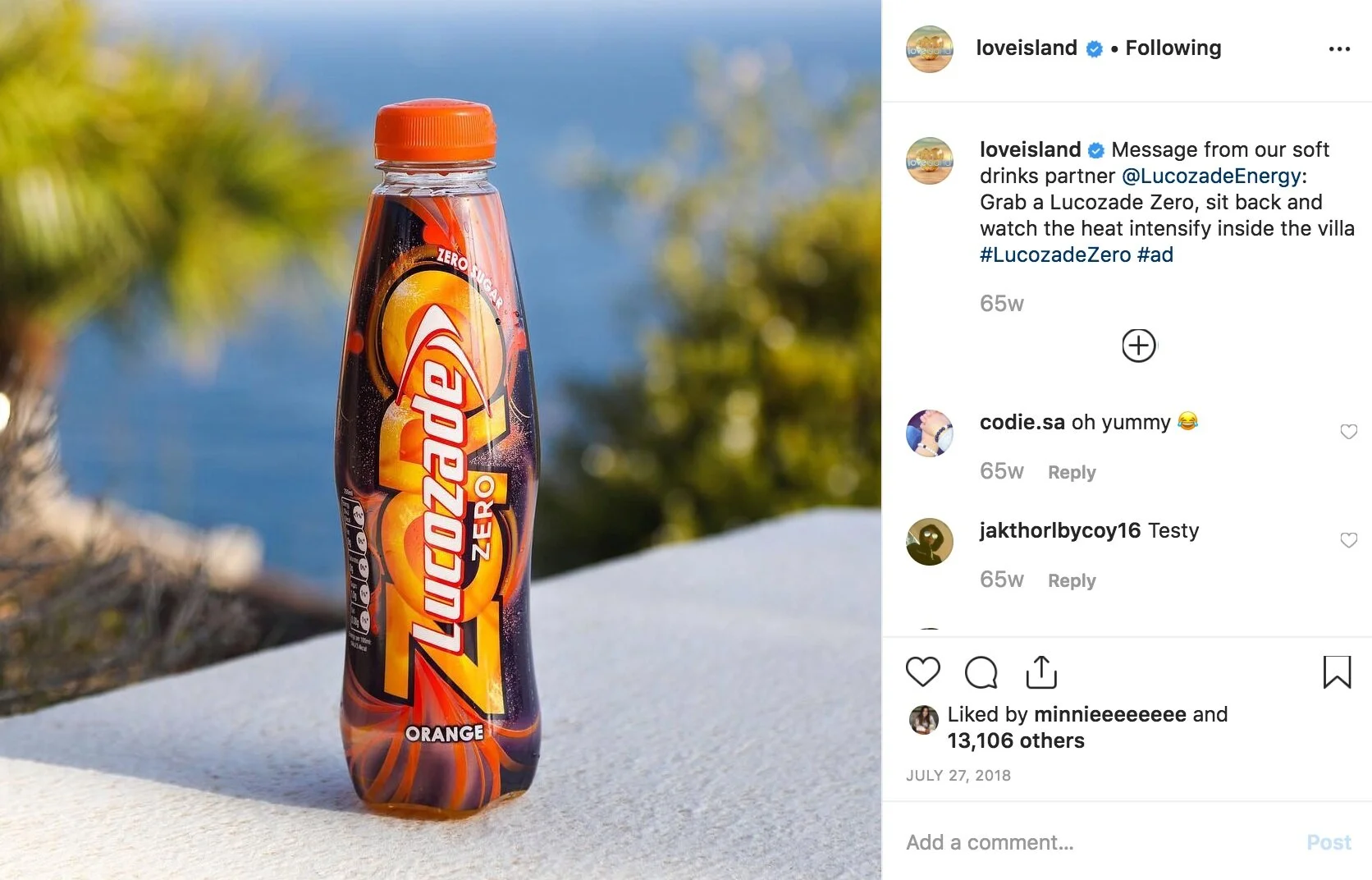The height and width of the screenshot is (880, 1372).
Task: Focus the Add a comment field
Action: point(1100,842)
